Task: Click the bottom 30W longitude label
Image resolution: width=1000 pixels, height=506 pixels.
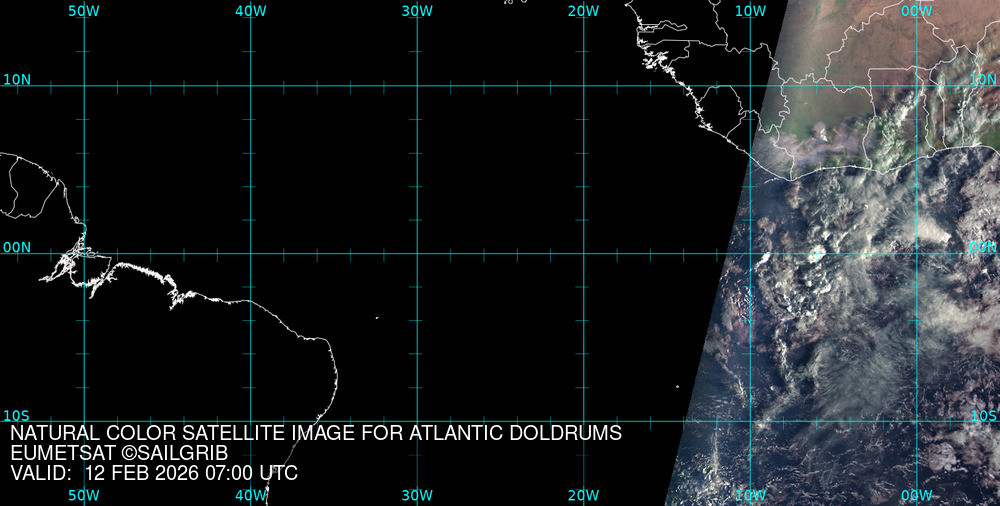Action: (x=417, y=495)
